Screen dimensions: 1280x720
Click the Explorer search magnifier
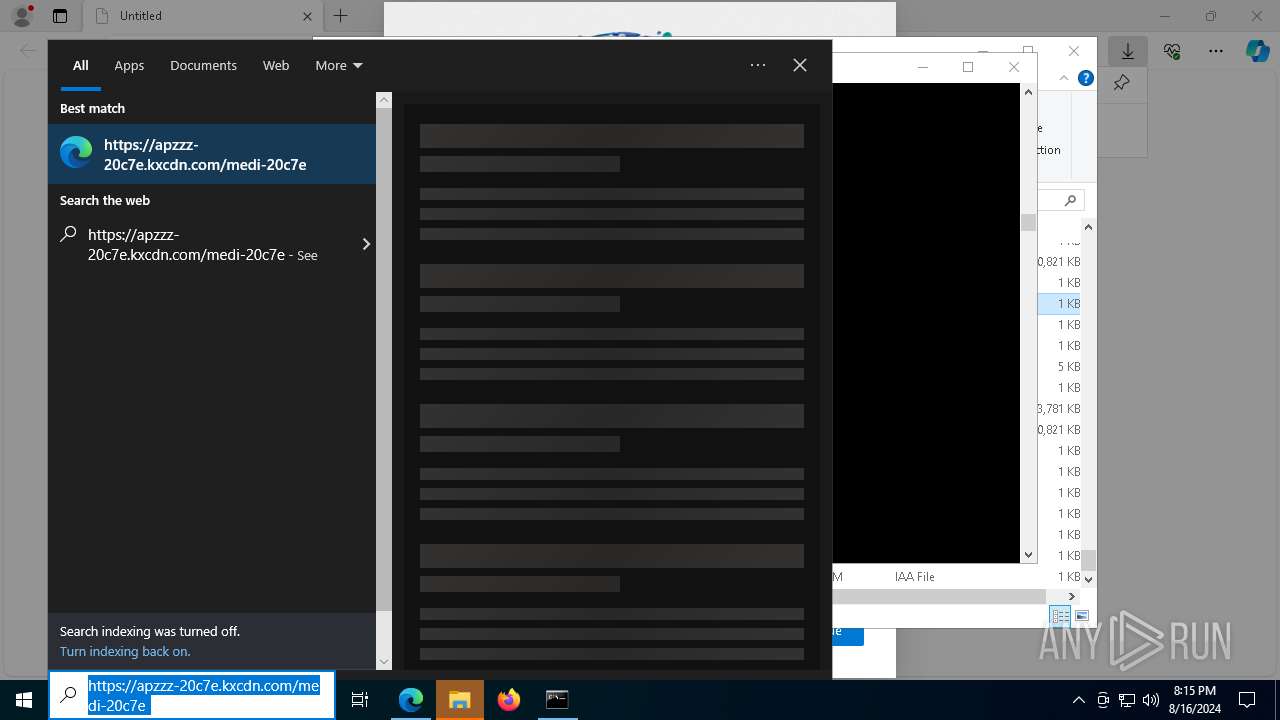pos(1070,200)
